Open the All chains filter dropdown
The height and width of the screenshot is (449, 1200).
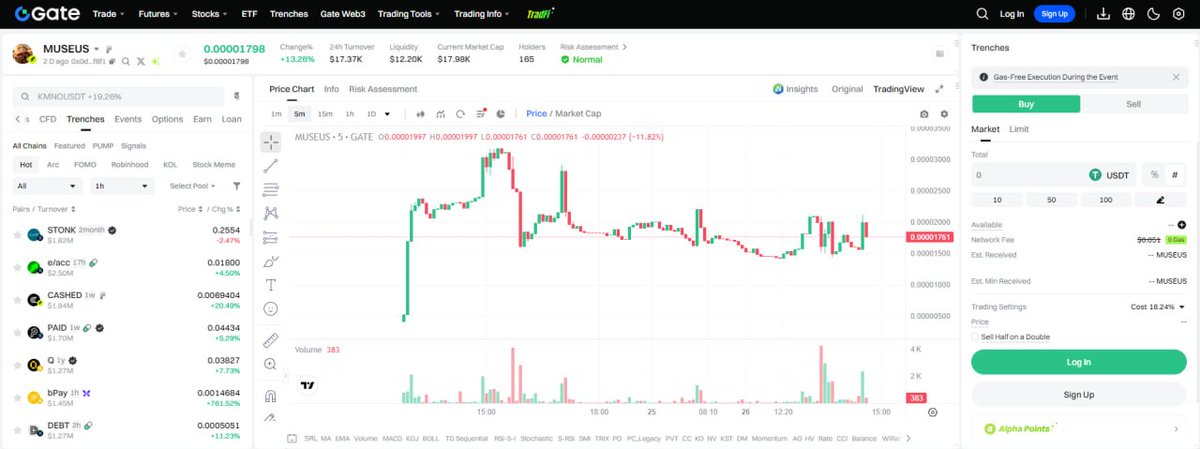(x=47, y=186)
